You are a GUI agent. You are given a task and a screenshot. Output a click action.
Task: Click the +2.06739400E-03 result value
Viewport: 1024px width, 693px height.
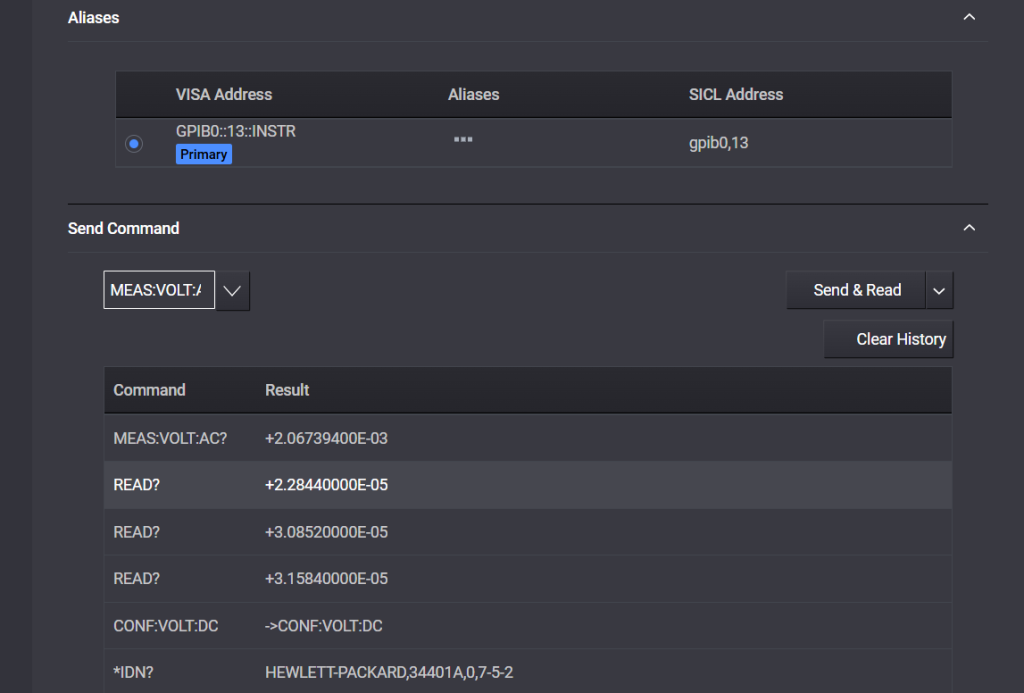327,438
